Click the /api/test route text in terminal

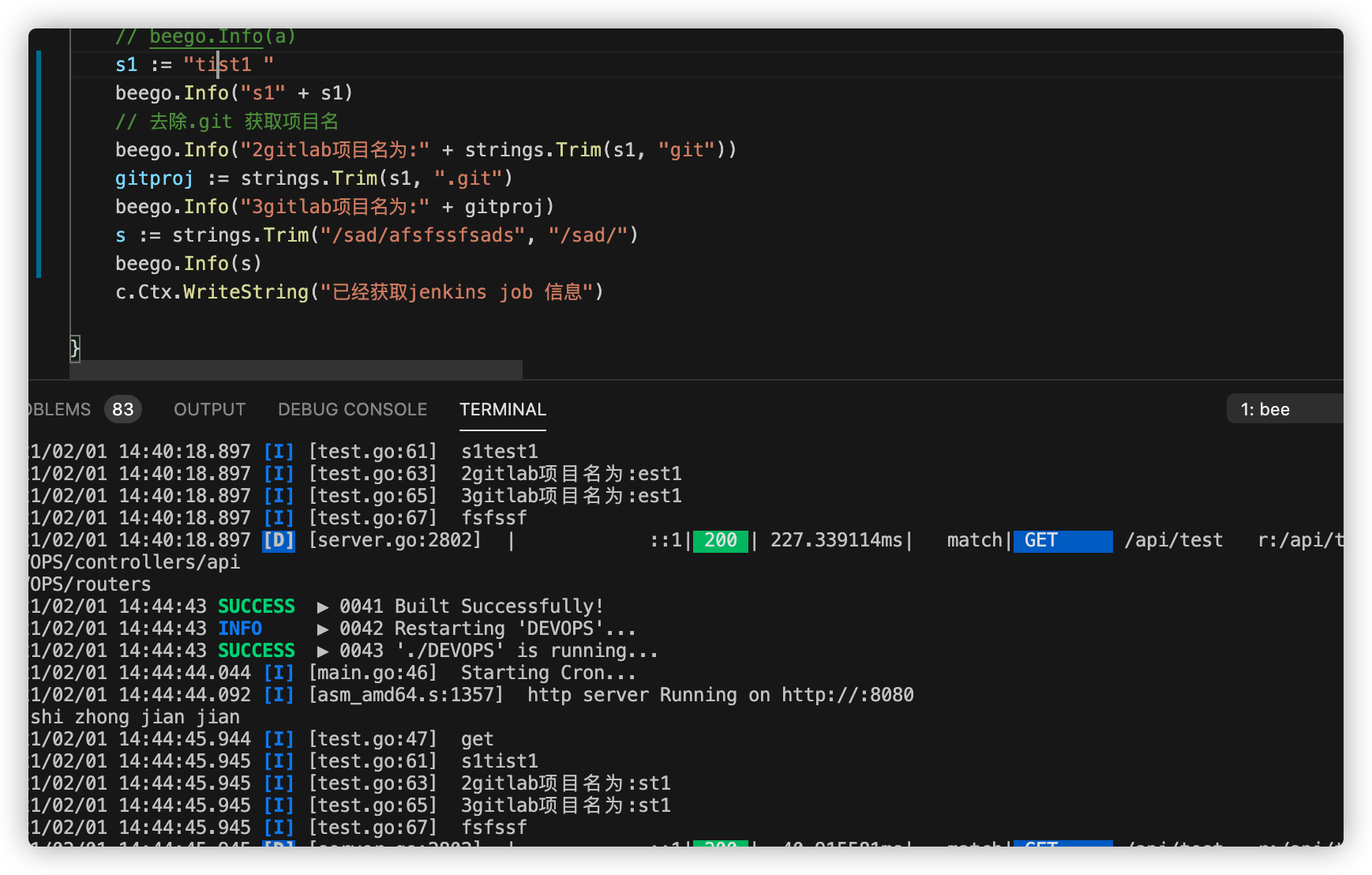point(1173,541)
